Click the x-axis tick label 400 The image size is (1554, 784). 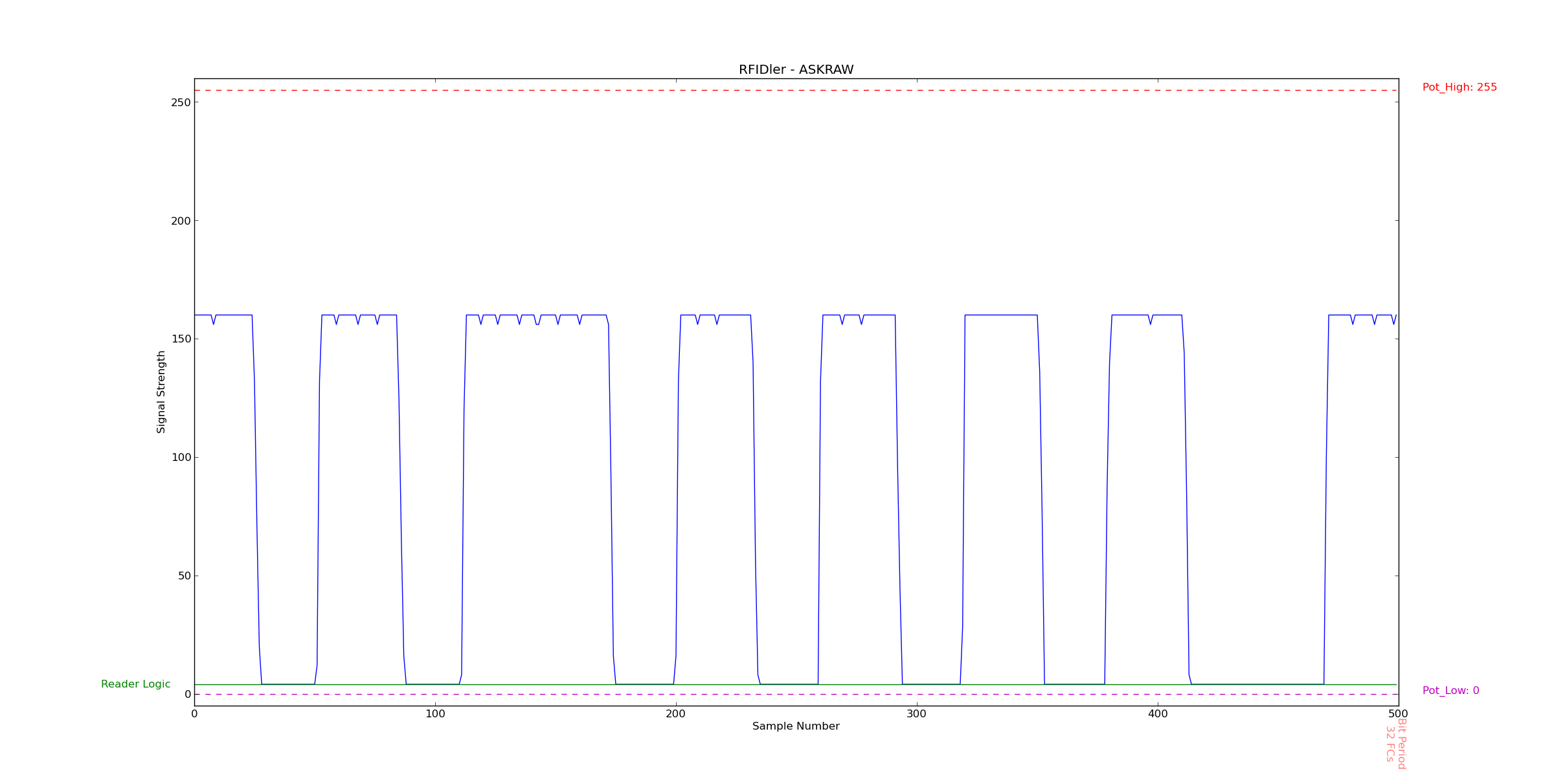(x=1158, y=714)
